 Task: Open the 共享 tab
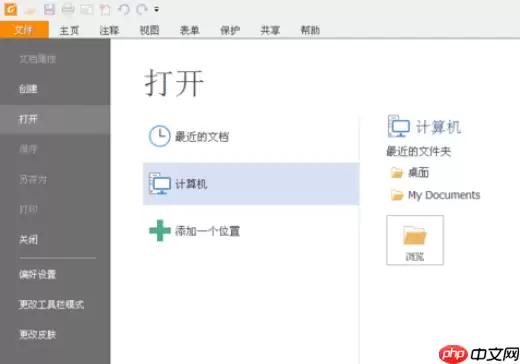coord(270,30)
